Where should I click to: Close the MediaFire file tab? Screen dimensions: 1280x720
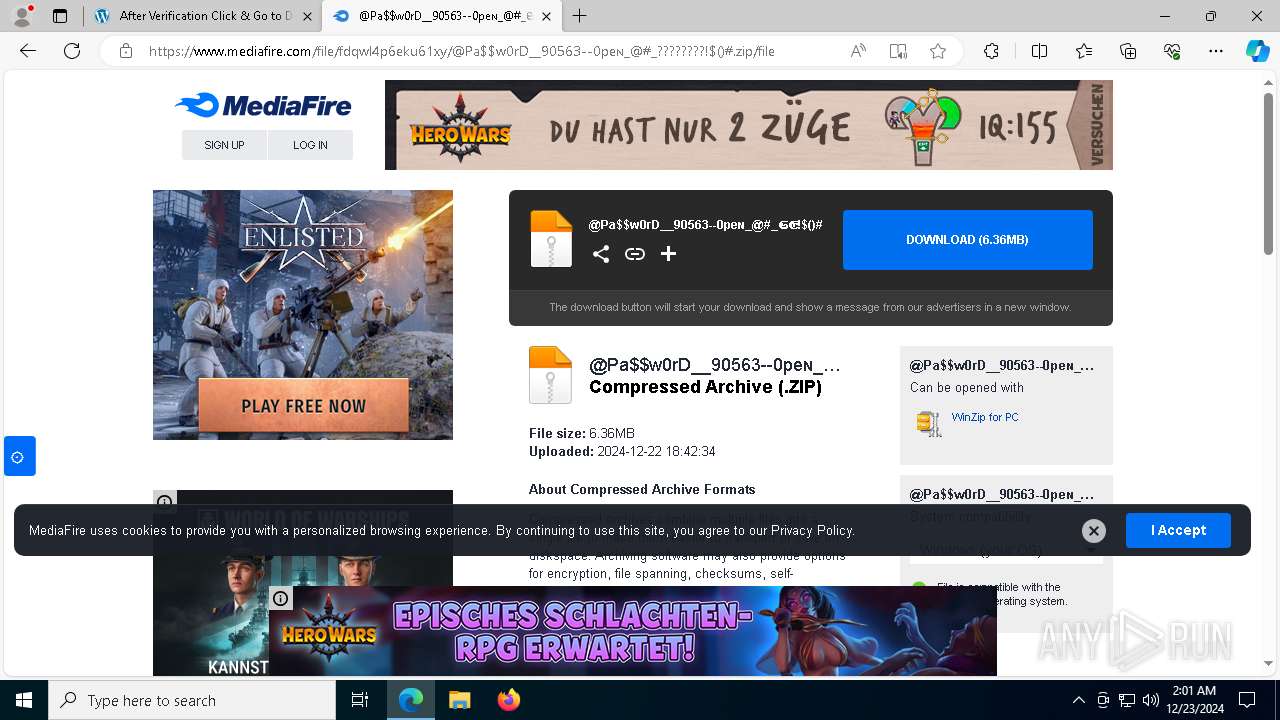coord(547,16)
